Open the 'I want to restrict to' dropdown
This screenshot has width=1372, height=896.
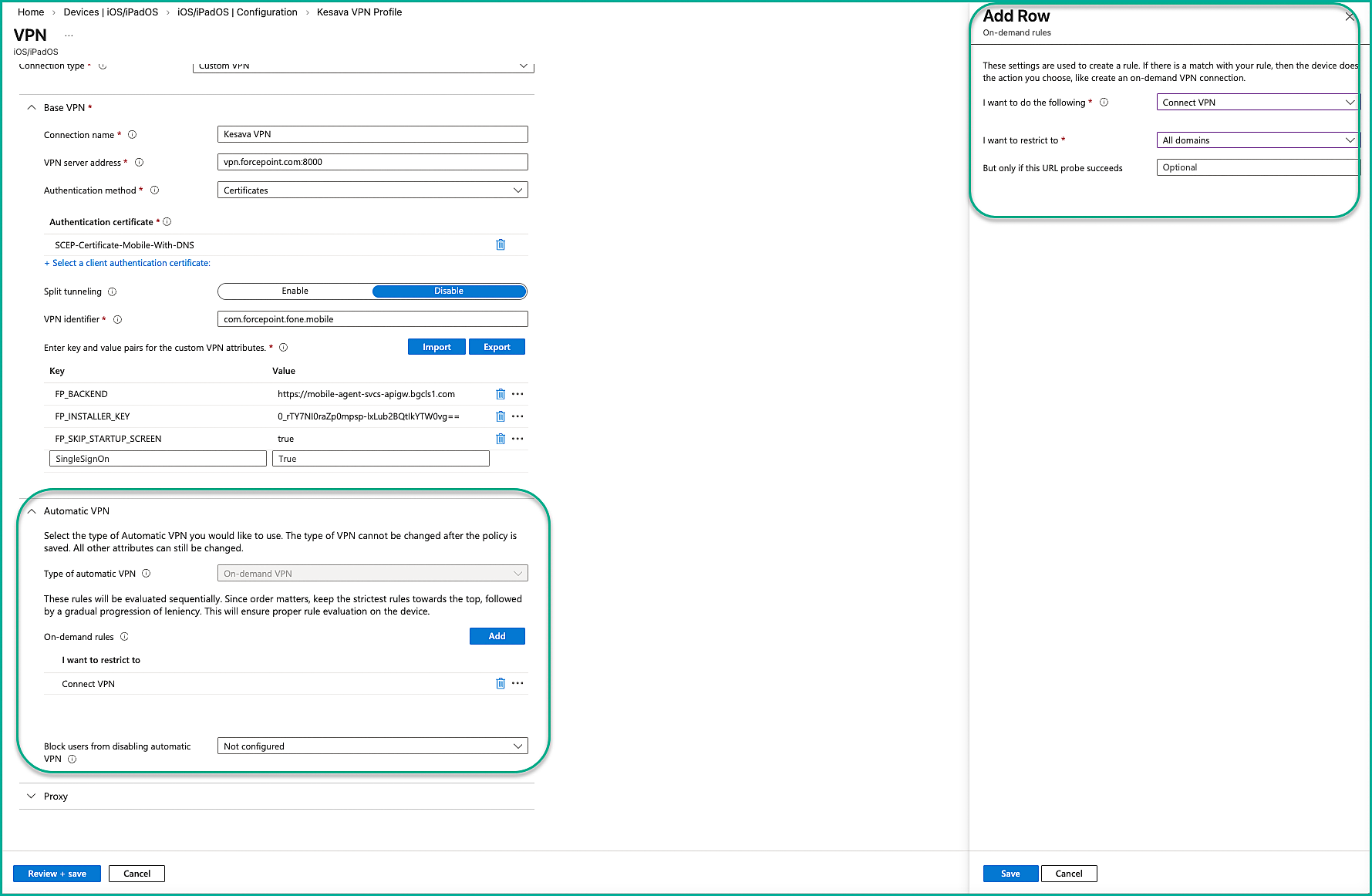coord(1257,140)
